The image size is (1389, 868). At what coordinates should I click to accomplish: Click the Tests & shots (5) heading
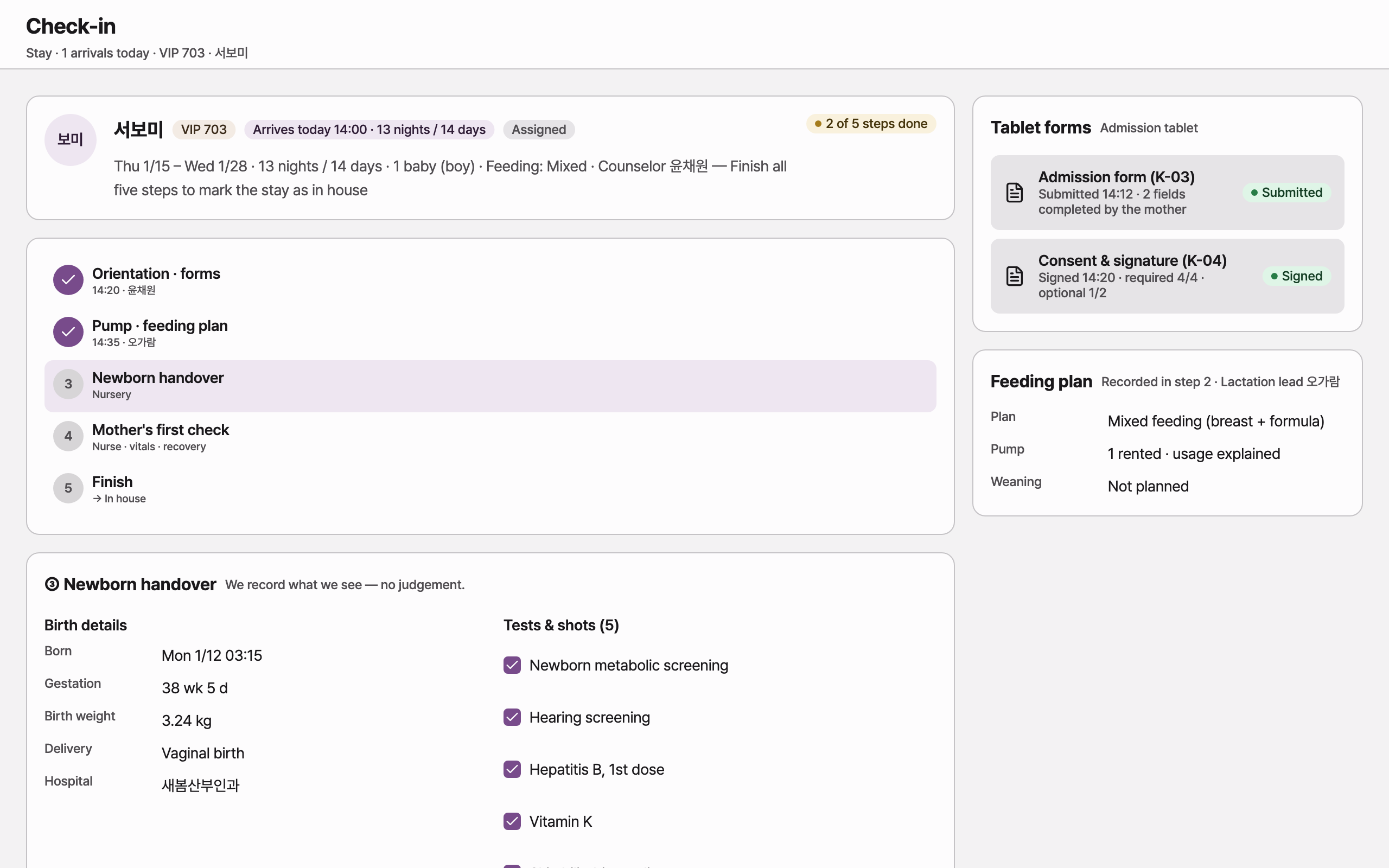tap(561, 625)
